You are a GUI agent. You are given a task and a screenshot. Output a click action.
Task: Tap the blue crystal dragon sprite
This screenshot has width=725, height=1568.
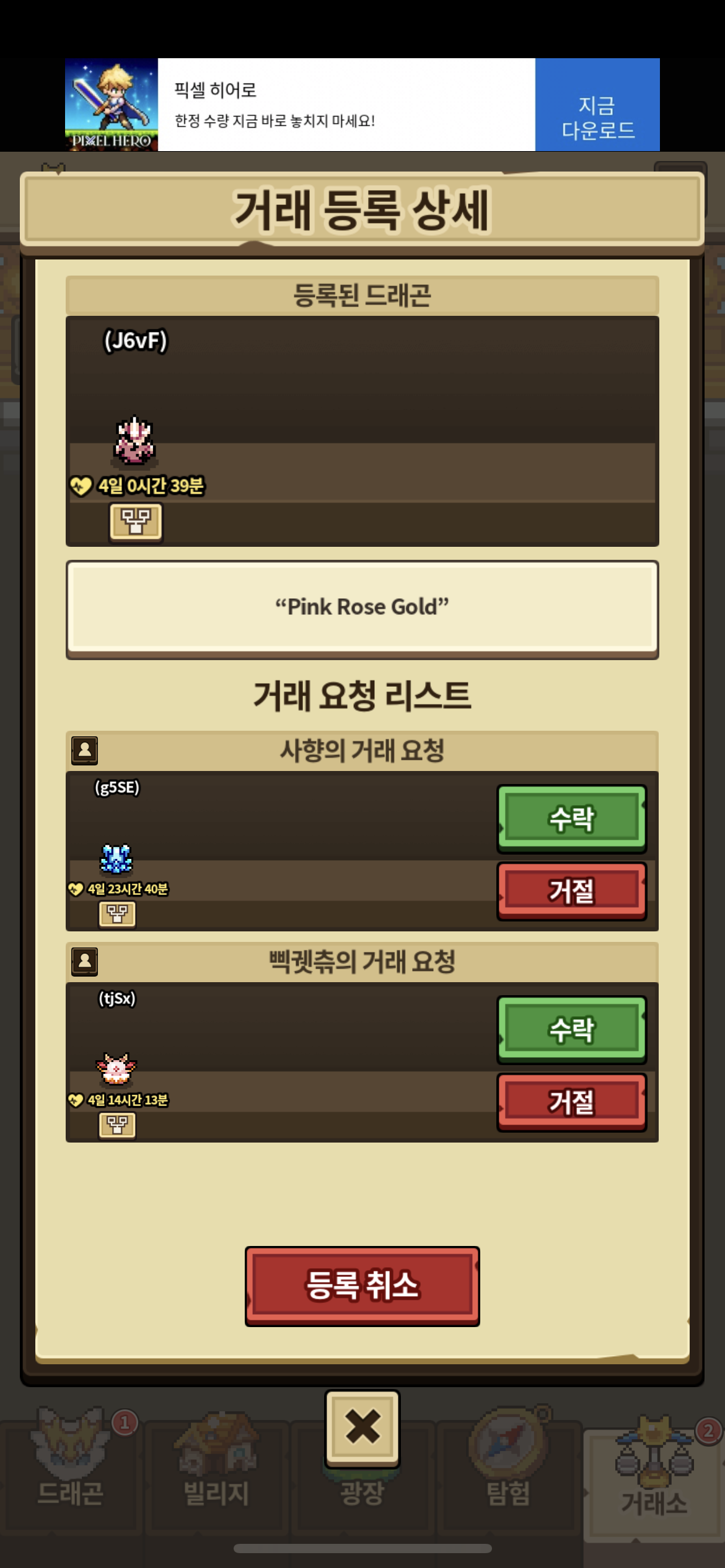point(116,858)
